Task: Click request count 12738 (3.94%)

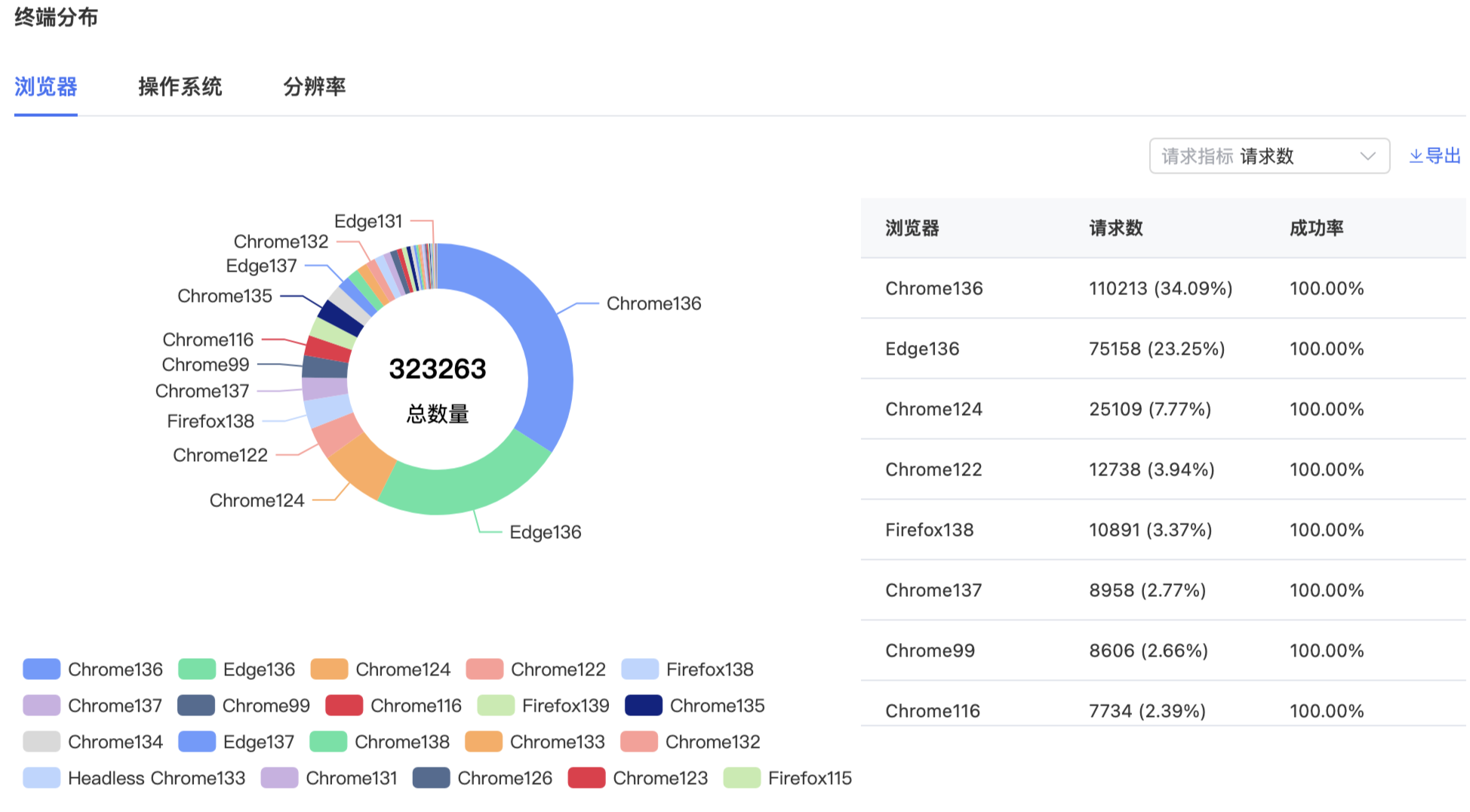Action: (1152, 469)
